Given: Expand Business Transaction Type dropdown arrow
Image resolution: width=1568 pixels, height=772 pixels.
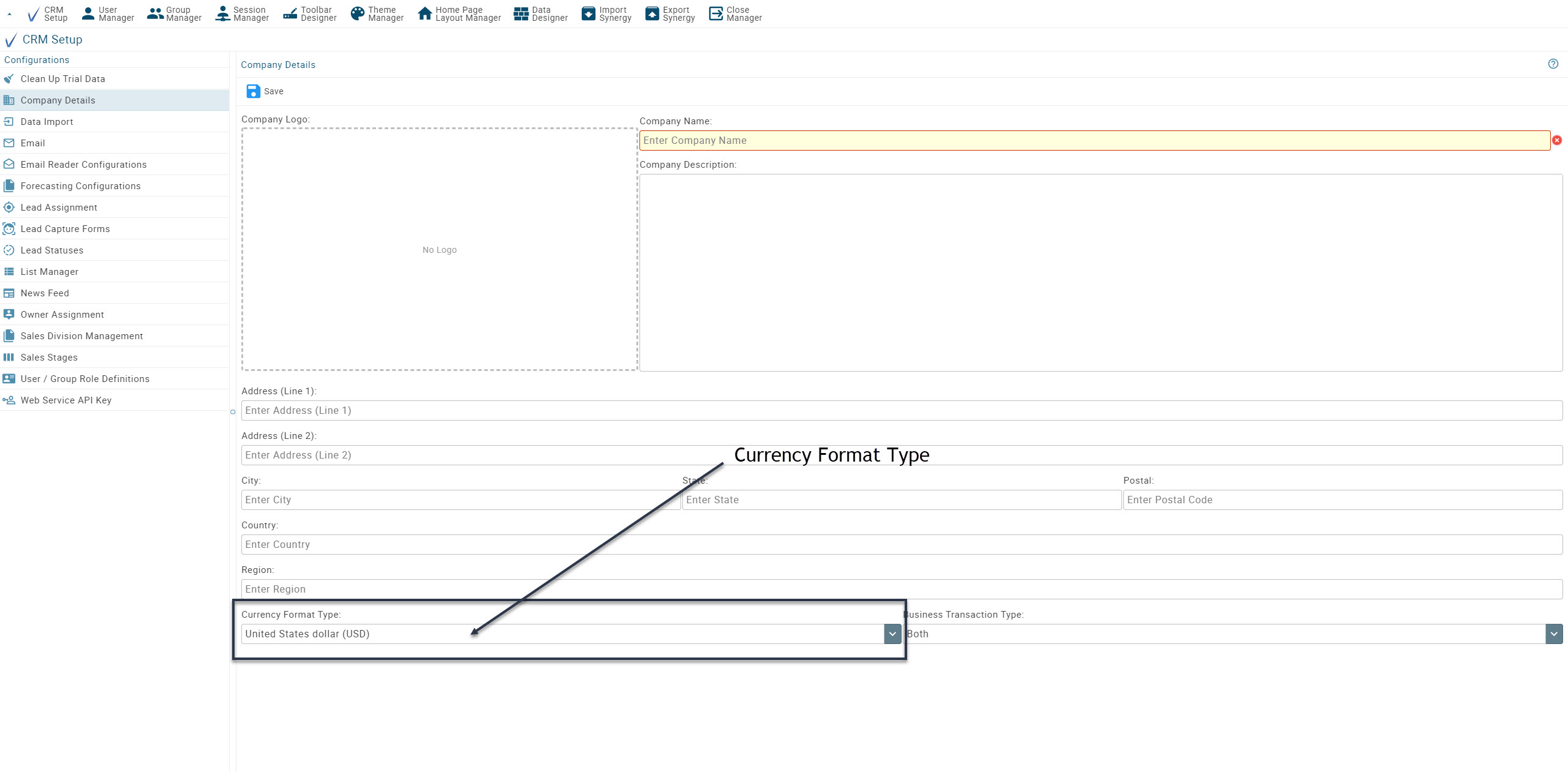Looking at the screenshot, I should pyautogui.click(x=1554, y=634).
